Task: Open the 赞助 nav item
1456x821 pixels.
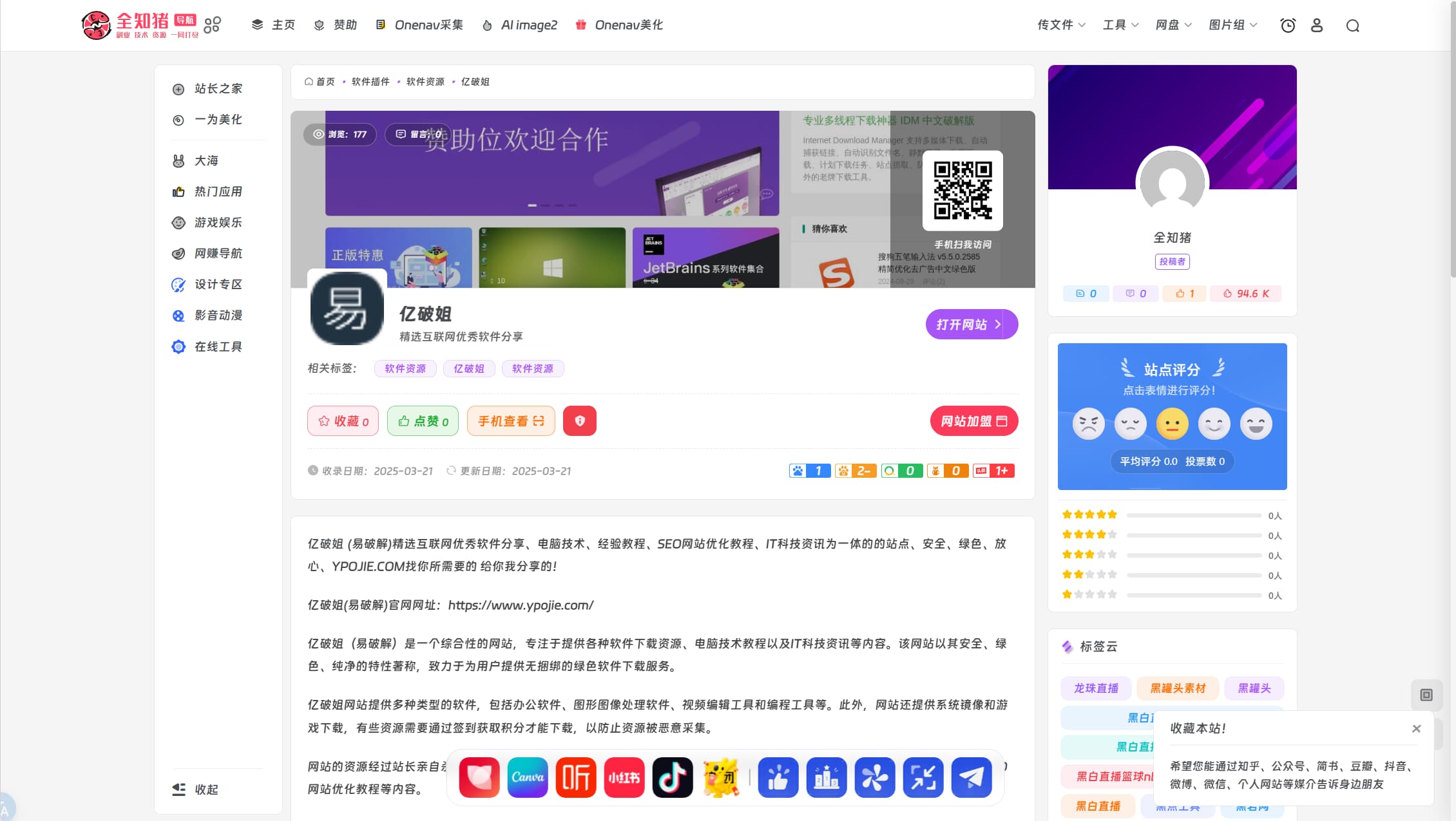Action: [x=335, y=25]
